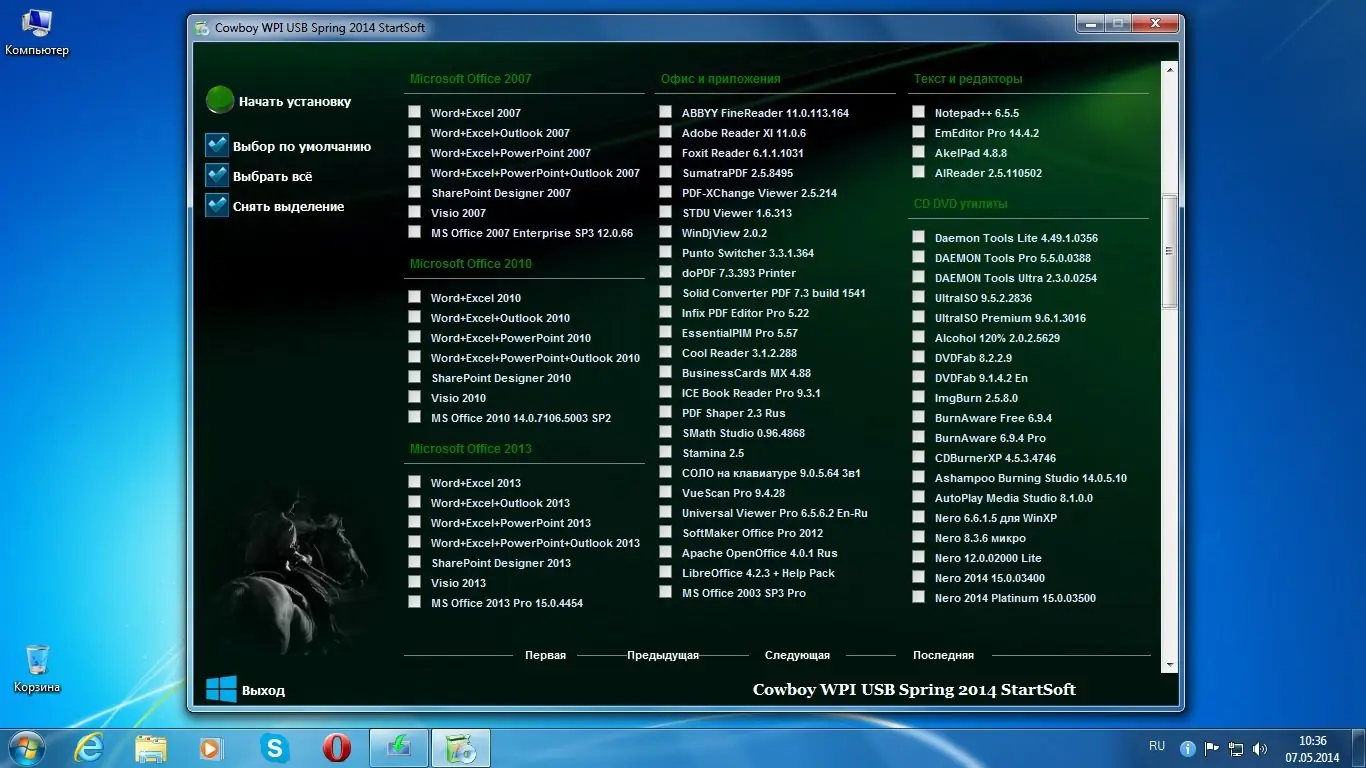Click the vertical scrollbar thumb

(x=1169, y=250)
